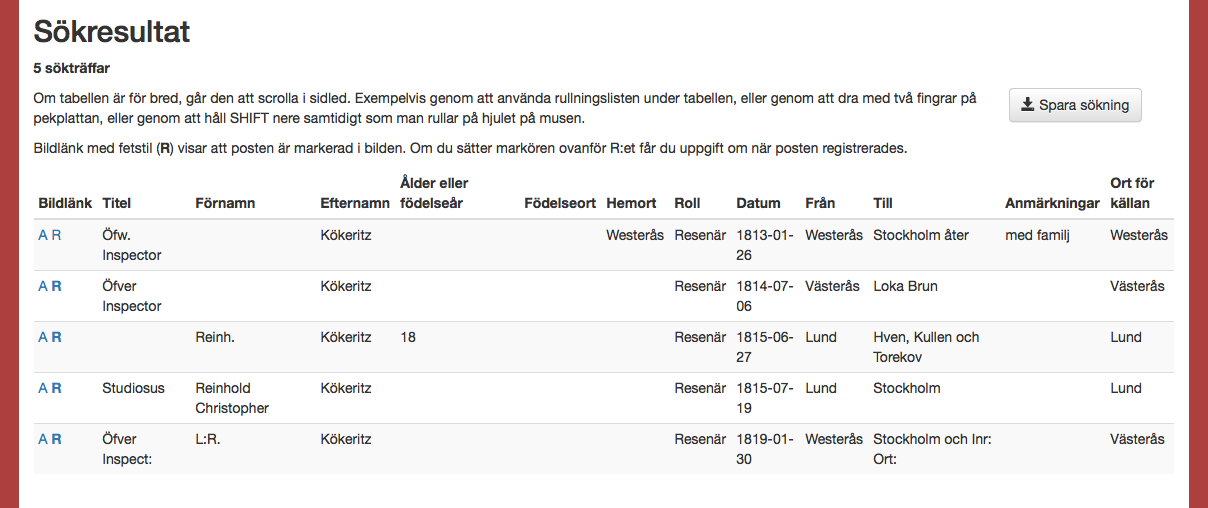This screenshot has height=508, width=1208.
Task: Click the Bildlänk column header
Action: 65,203
